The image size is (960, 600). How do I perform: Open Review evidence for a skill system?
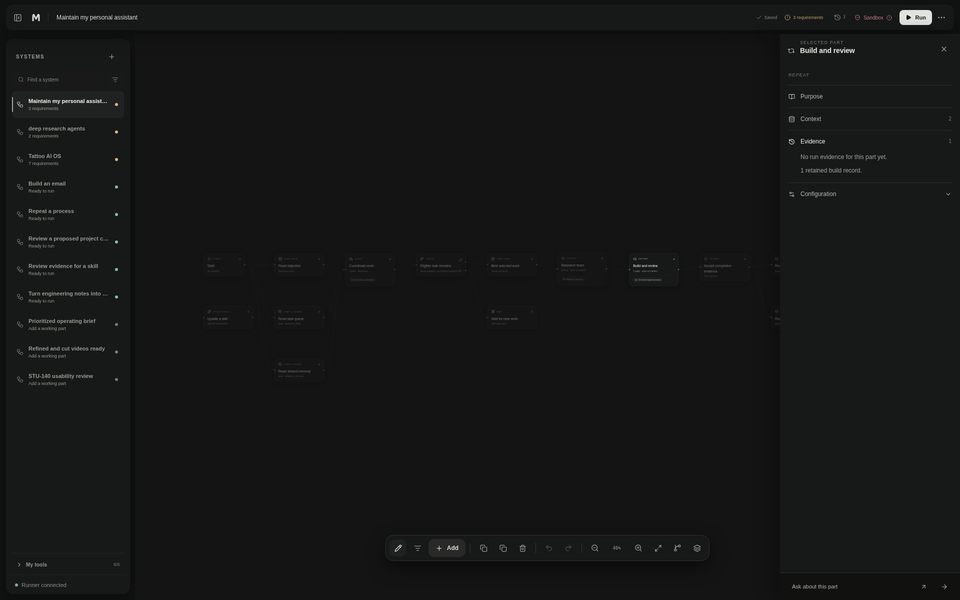pyautogui.click(x=68, y=270)
